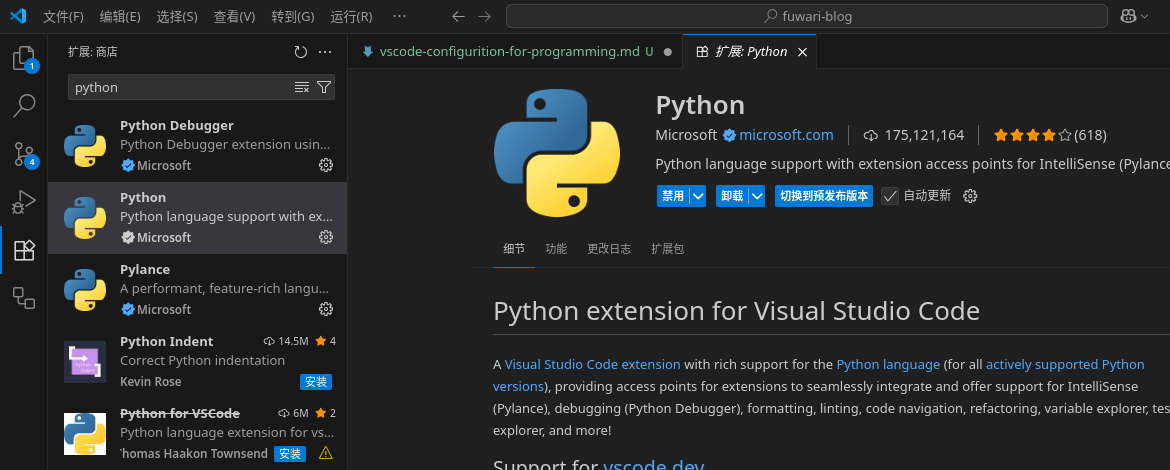
Task: Expand the 卸载 button dropdown arrow
Action: pos(757,196)
